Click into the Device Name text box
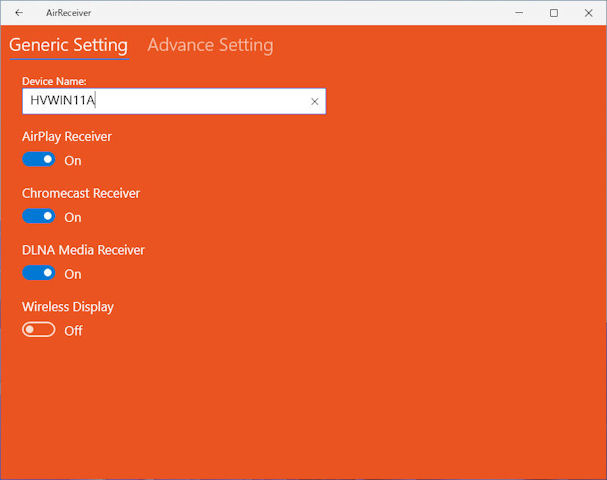607x480 pixels. point(174,101)
